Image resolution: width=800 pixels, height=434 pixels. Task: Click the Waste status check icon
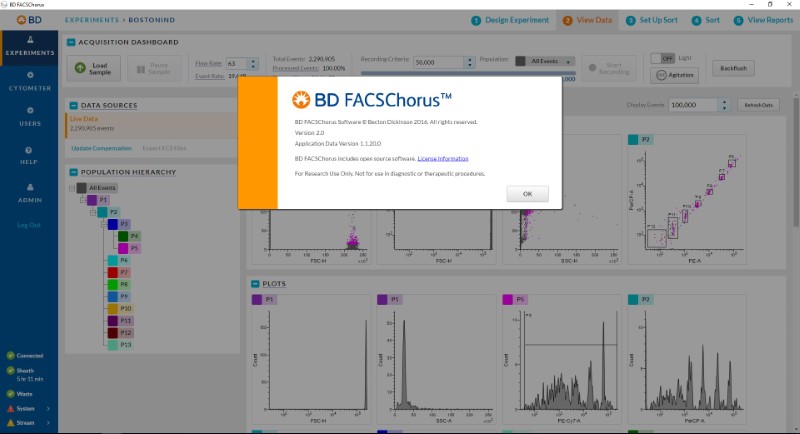[x=10, y=394]
